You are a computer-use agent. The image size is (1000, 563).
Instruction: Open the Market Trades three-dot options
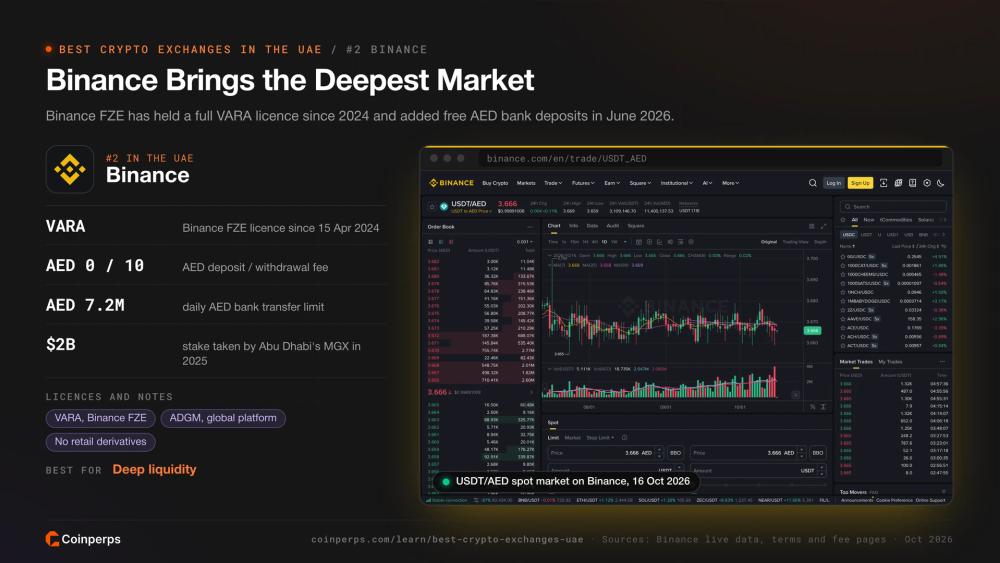942,362
